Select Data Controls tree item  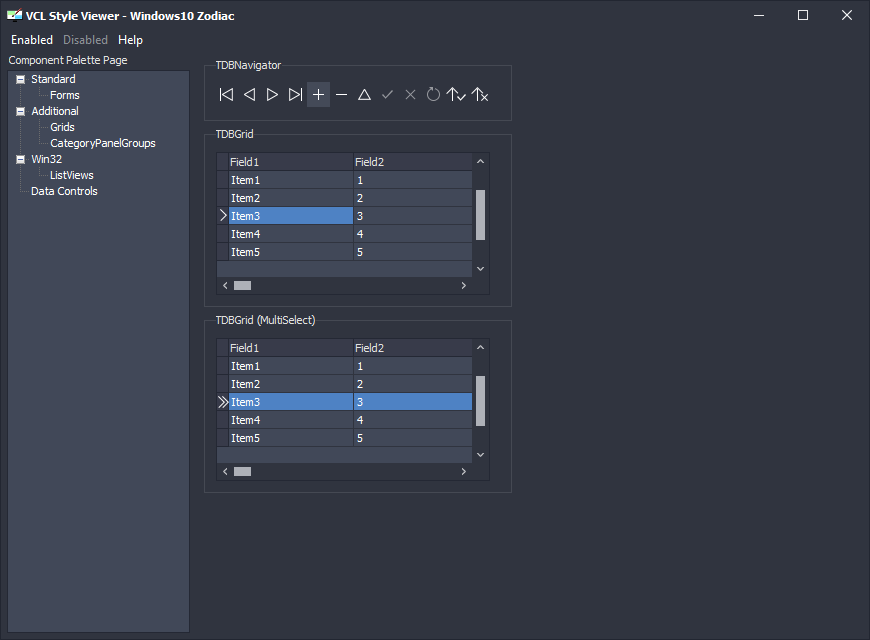(64, 192)
